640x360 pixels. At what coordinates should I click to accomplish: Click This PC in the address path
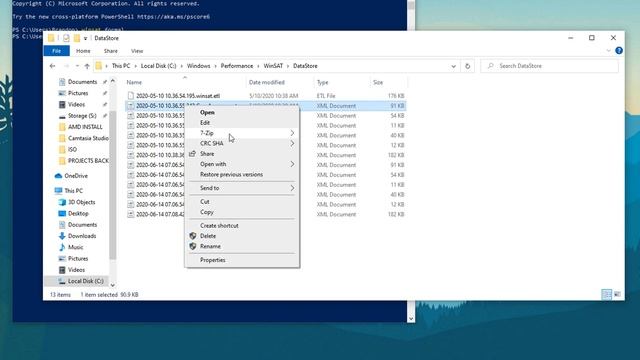click(121, 66)
